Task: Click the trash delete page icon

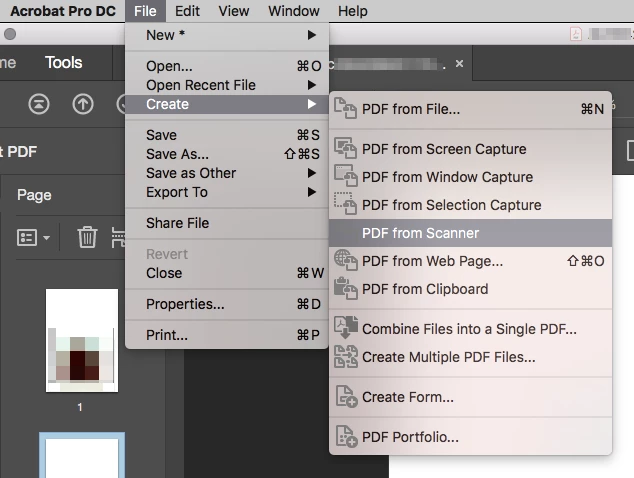Action: 87,237
